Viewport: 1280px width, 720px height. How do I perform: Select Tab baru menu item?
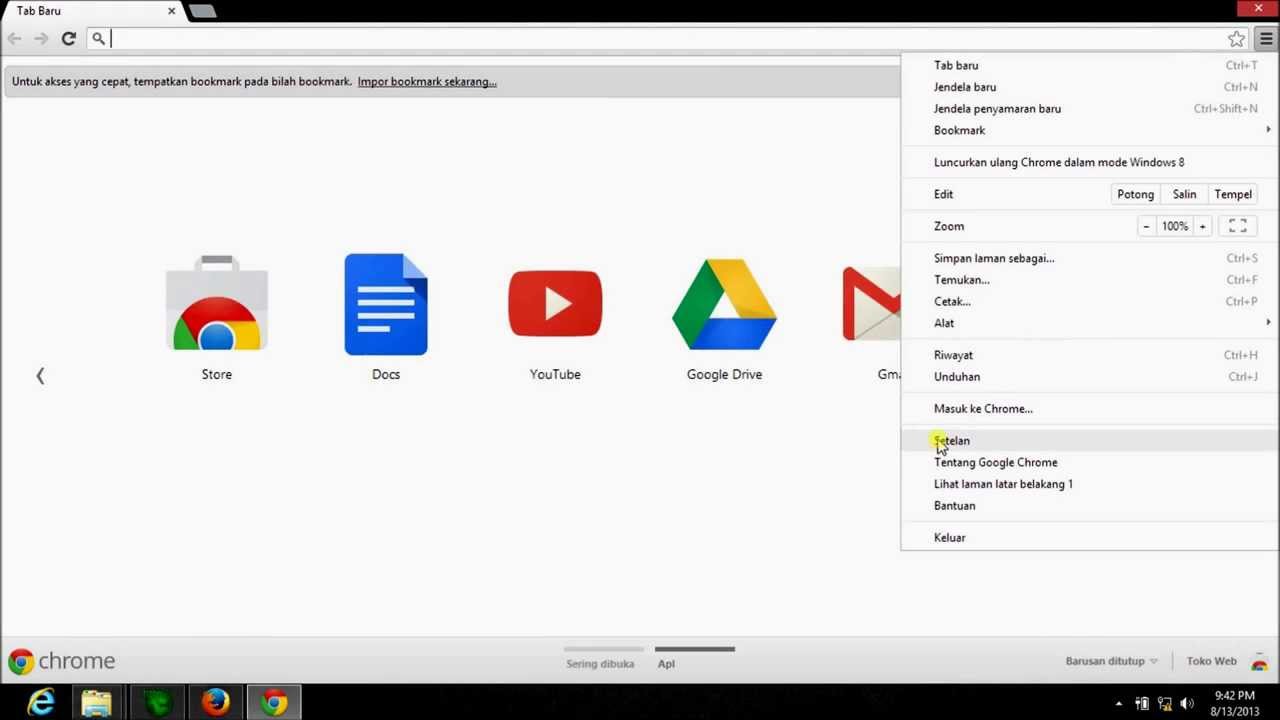point(1089,65)
